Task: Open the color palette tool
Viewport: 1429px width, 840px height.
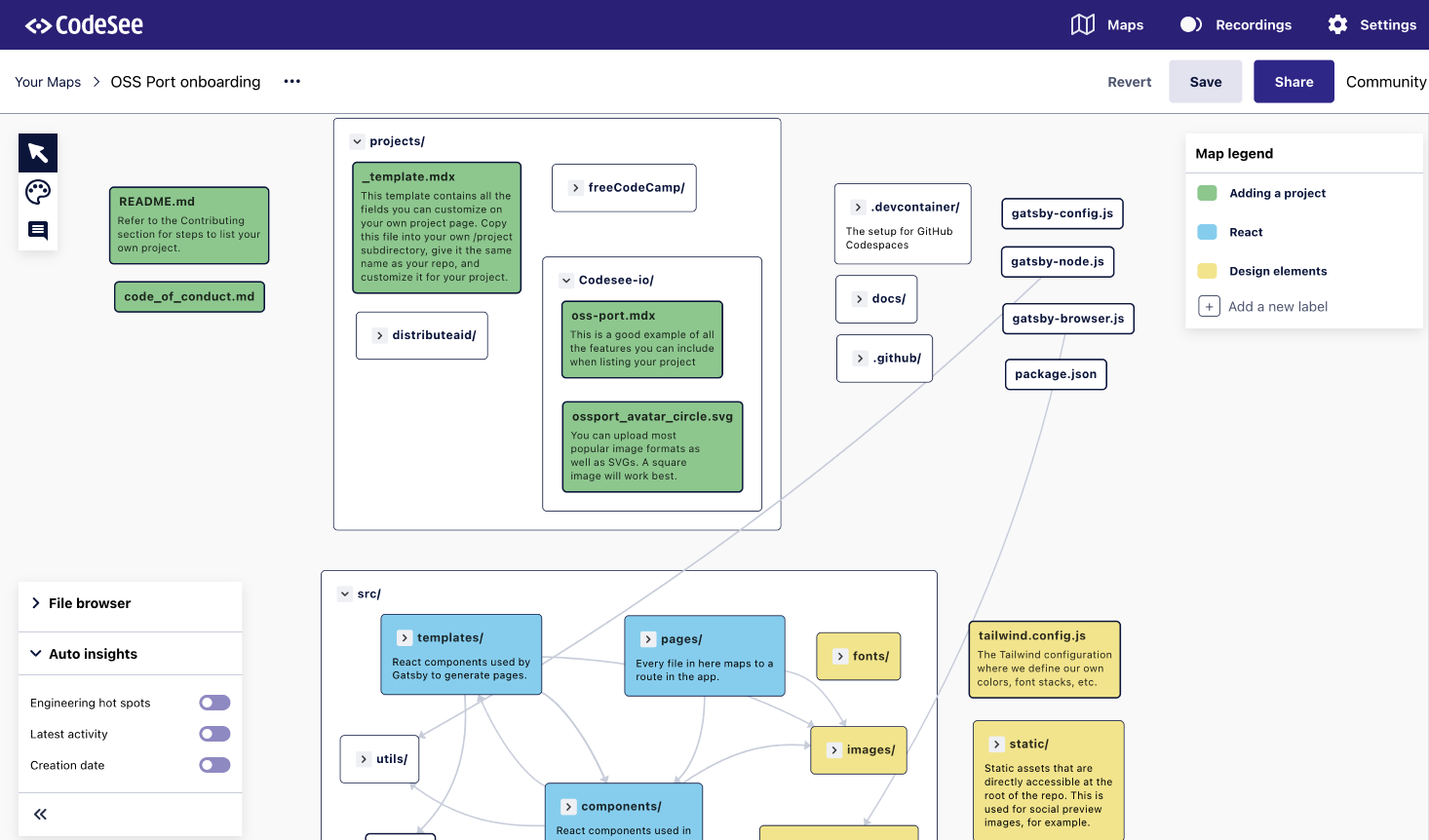Action: (x=37, y=192)
